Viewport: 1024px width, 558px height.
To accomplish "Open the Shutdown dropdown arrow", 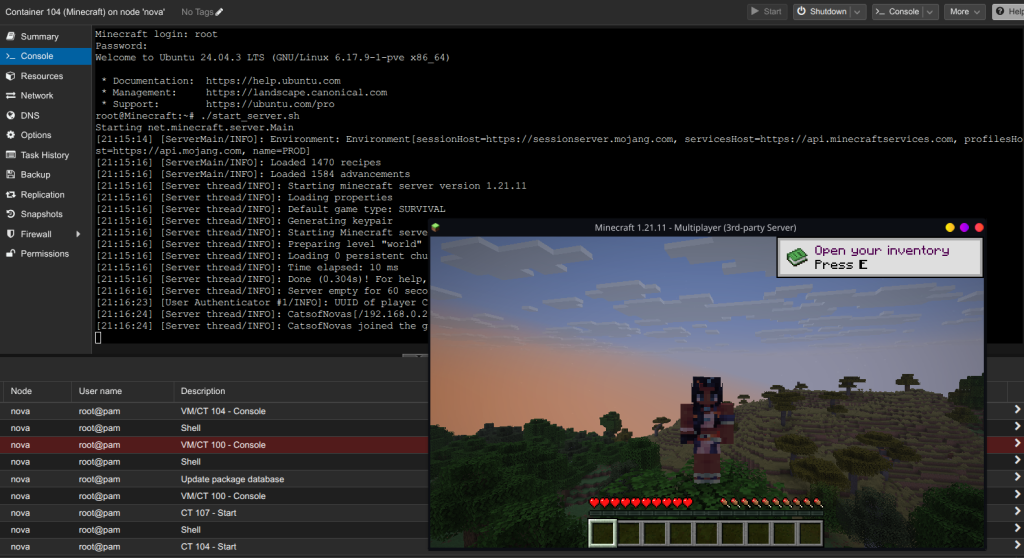I will [856, 12].
